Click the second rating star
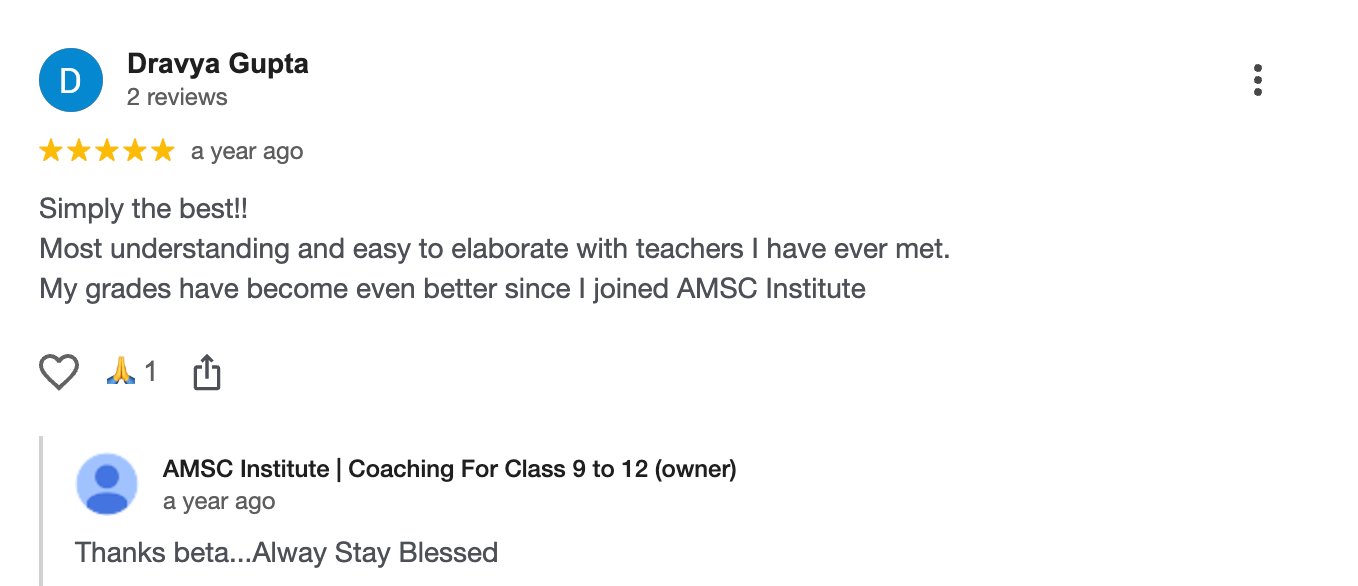Image resolution: width=1358 pixels, height=586 pixels. pos(79,151)
